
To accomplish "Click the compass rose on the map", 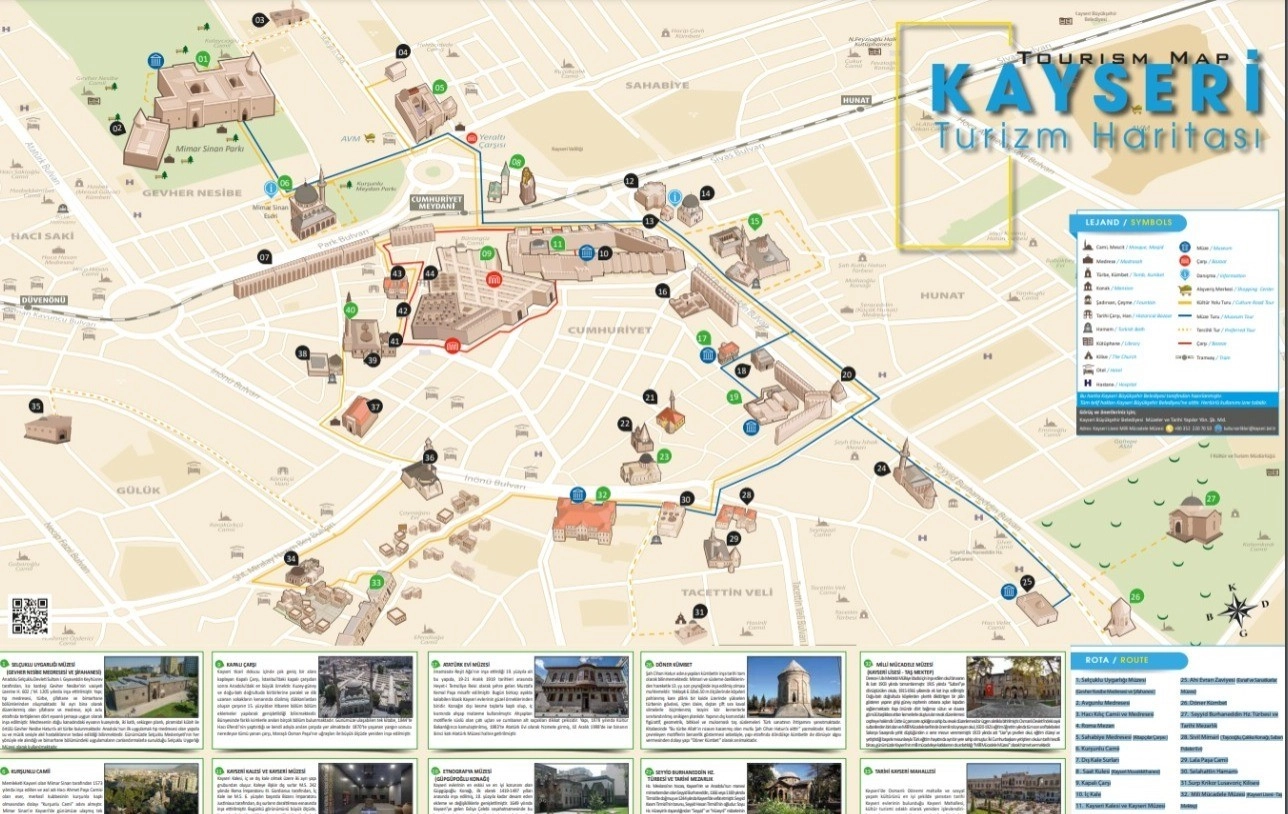I will (x=1237, y=609).
